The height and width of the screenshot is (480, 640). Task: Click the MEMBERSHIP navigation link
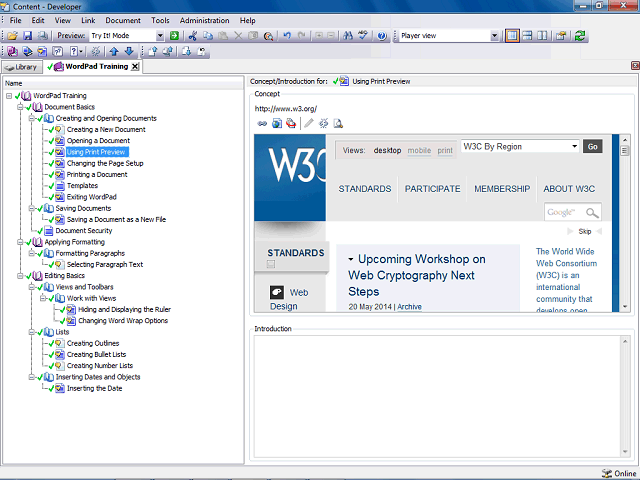[x=502, y=189]
